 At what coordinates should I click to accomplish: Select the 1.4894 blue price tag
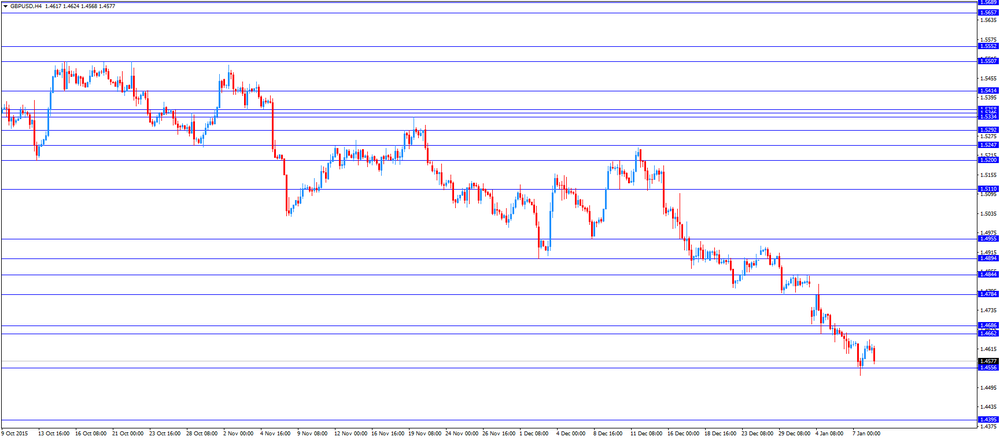[x=989, y=259]
